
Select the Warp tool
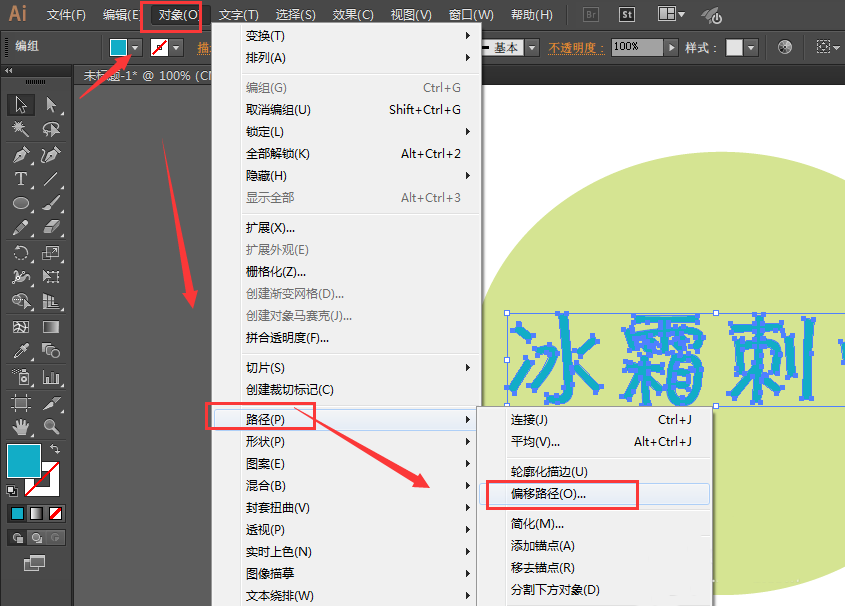(x=20, y=277)
